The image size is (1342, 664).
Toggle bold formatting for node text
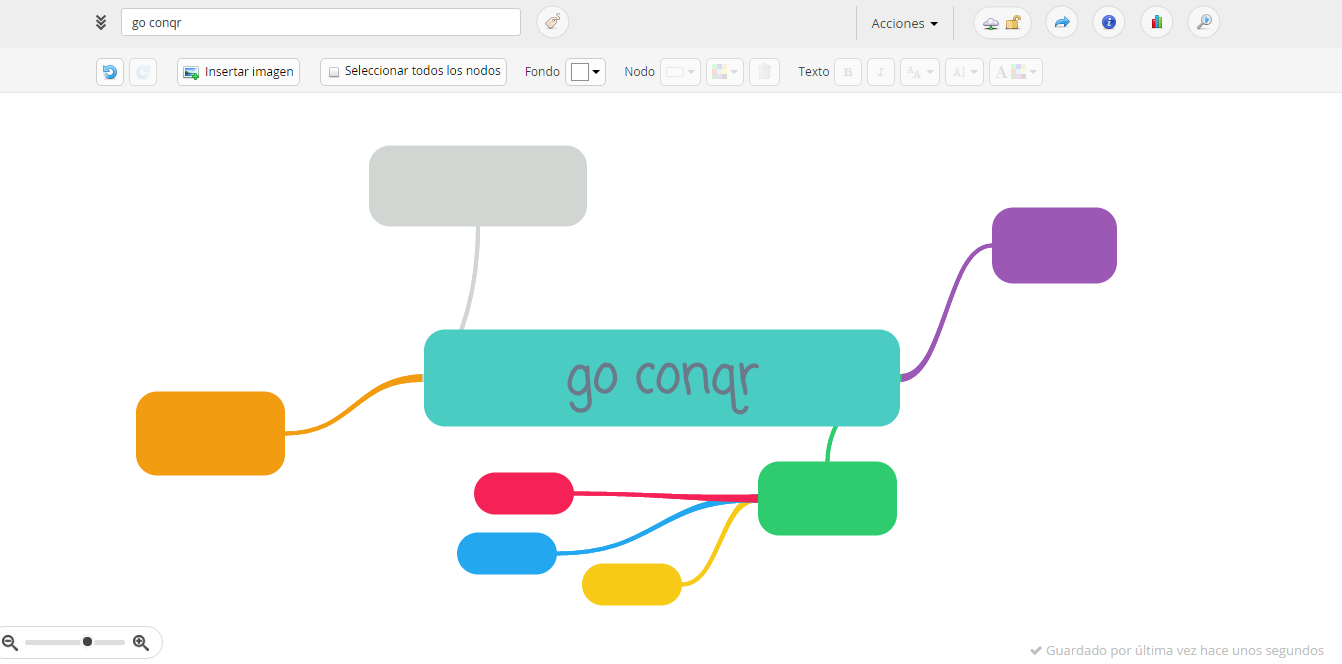847,71
